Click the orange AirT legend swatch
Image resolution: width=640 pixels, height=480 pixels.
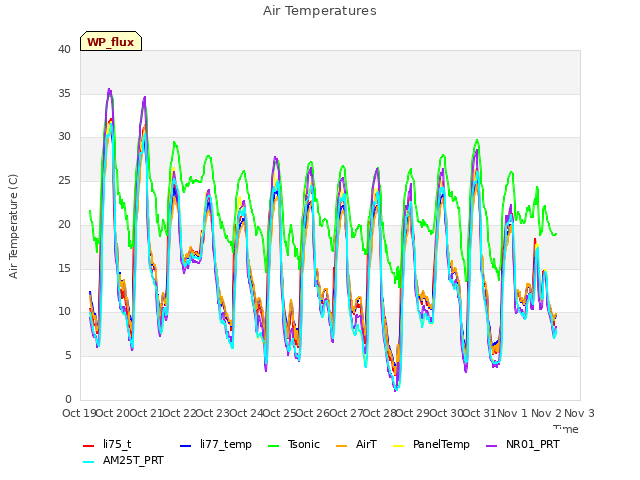coord(342,446)
